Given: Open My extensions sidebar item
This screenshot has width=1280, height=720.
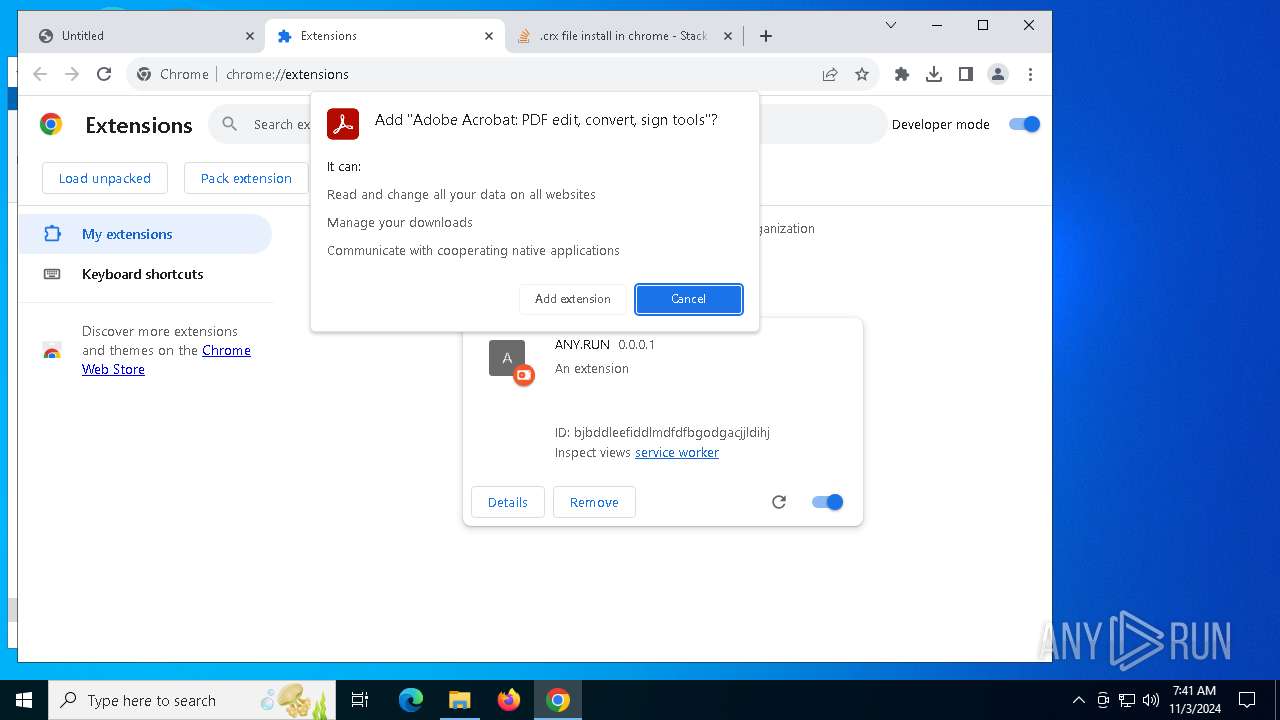Looking at the screenshot, I should click(145, 234).
